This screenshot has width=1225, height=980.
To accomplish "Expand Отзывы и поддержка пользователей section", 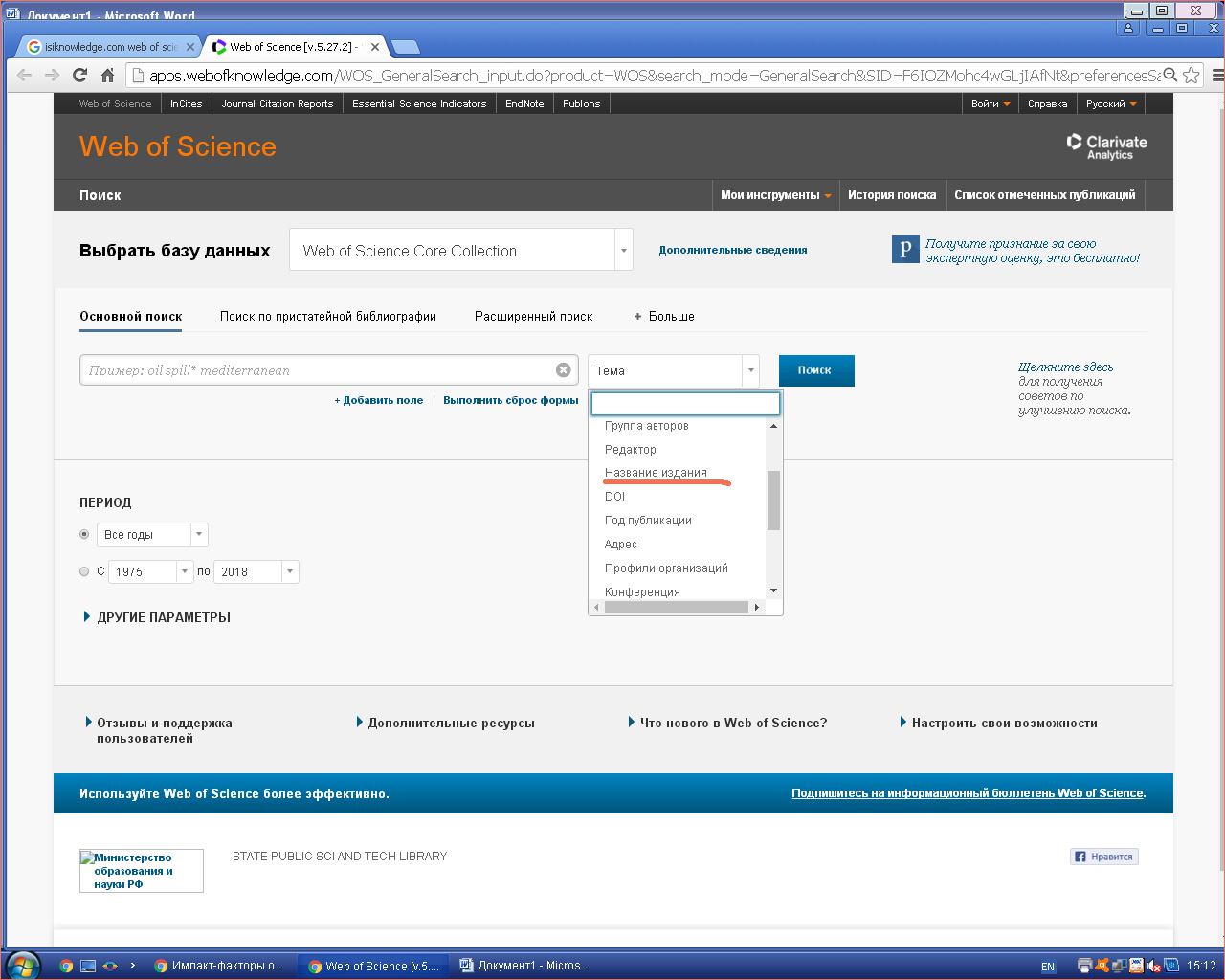I will [159, 730].
